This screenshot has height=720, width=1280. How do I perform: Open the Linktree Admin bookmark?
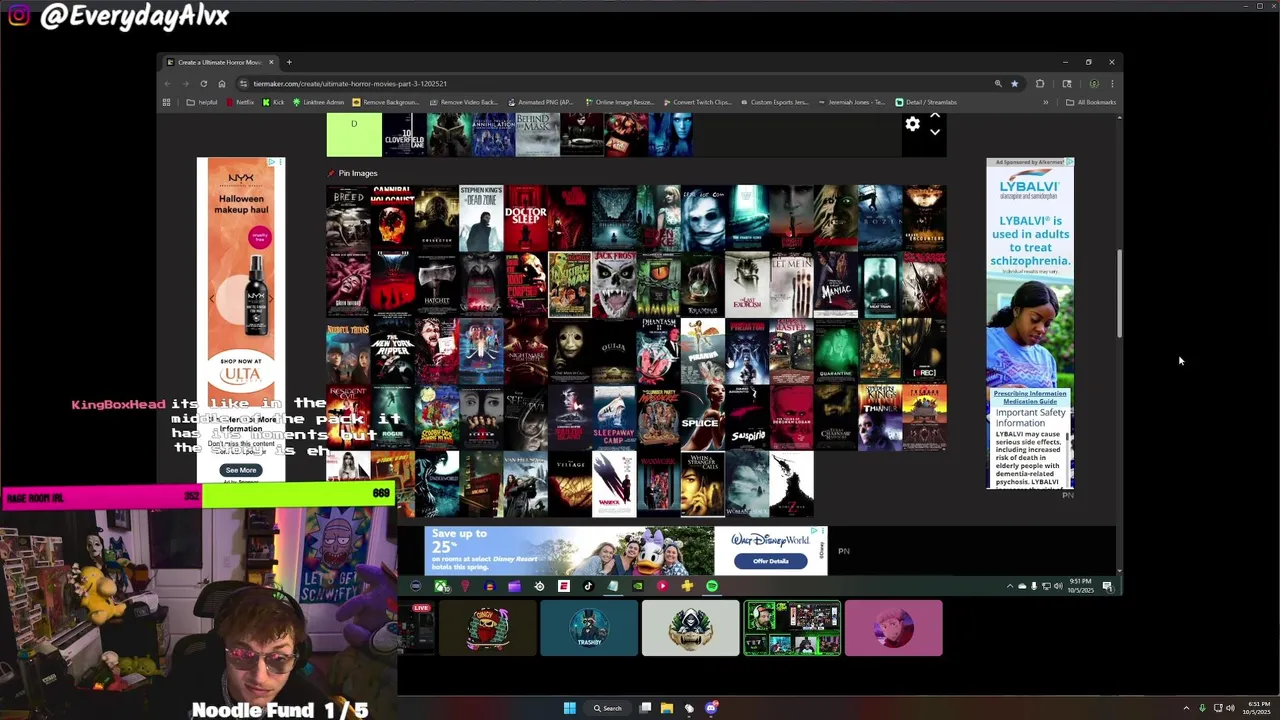pos(318,102)
